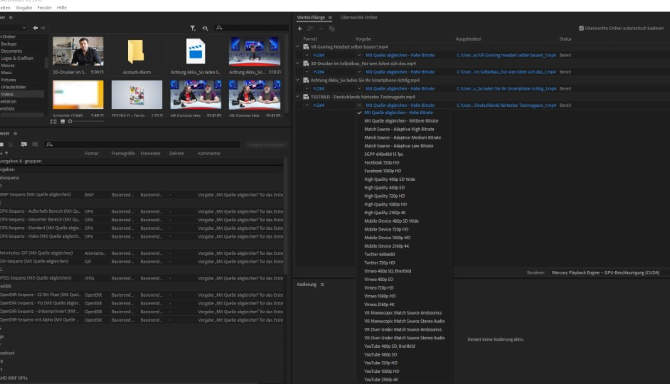Select the Urlaubsvideos folder in tree
The width and height of the screenshot is (670, 384).
click(14, 87)
